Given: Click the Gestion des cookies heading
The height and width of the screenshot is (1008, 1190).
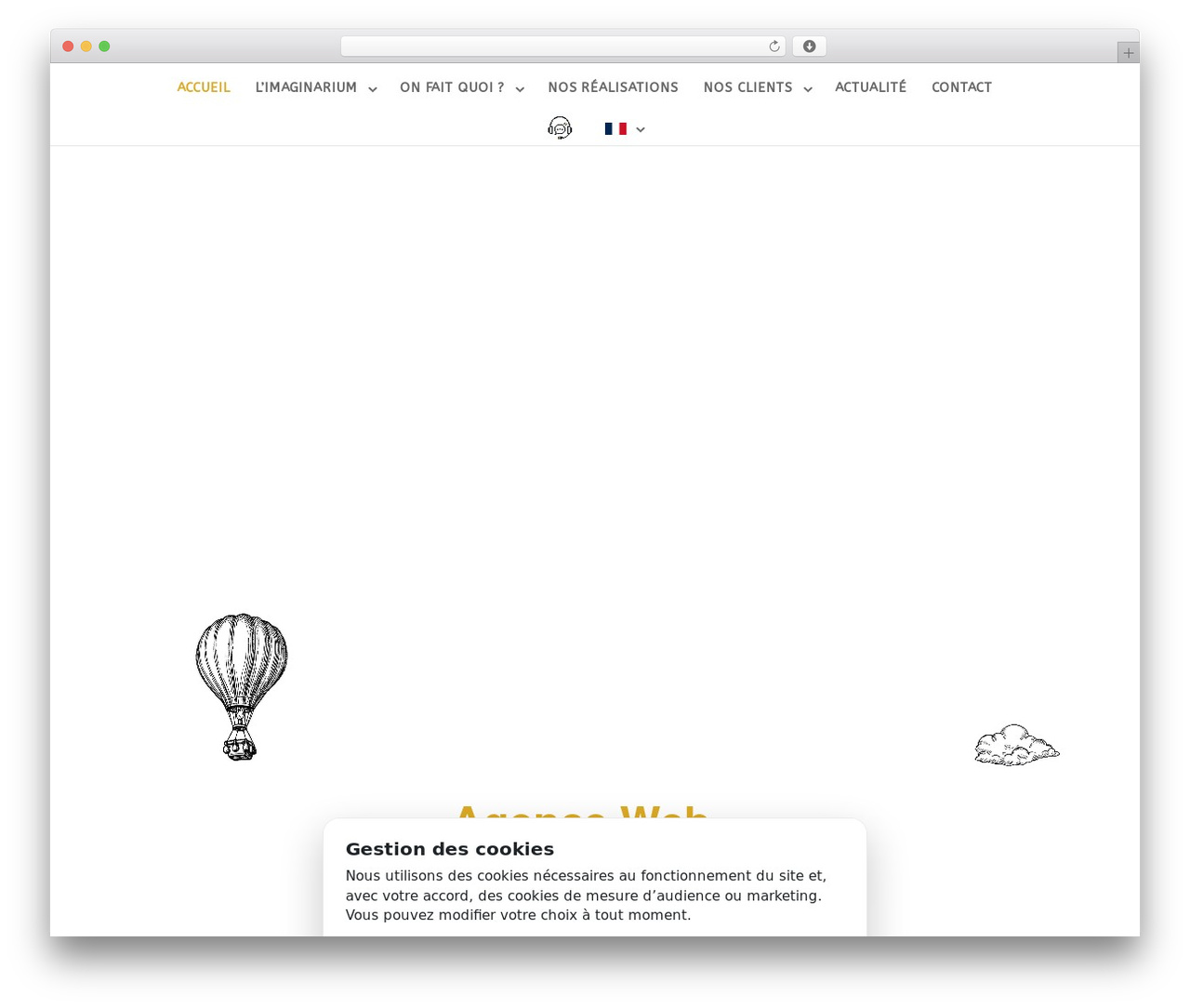Looking at the screenshot, I should (450, 849).
